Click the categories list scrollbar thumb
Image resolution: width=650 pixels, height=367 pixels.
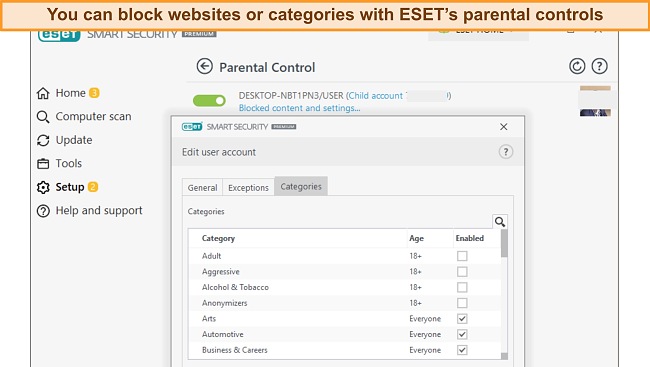click(504, 244)
